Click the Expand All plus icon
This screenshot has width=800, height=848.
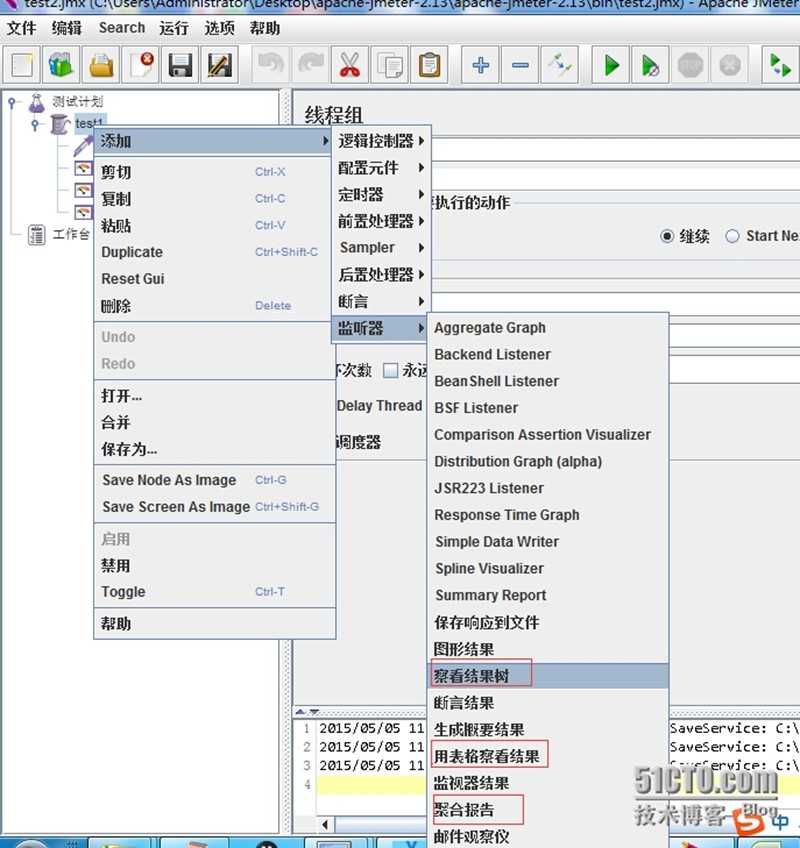(480, 65)
